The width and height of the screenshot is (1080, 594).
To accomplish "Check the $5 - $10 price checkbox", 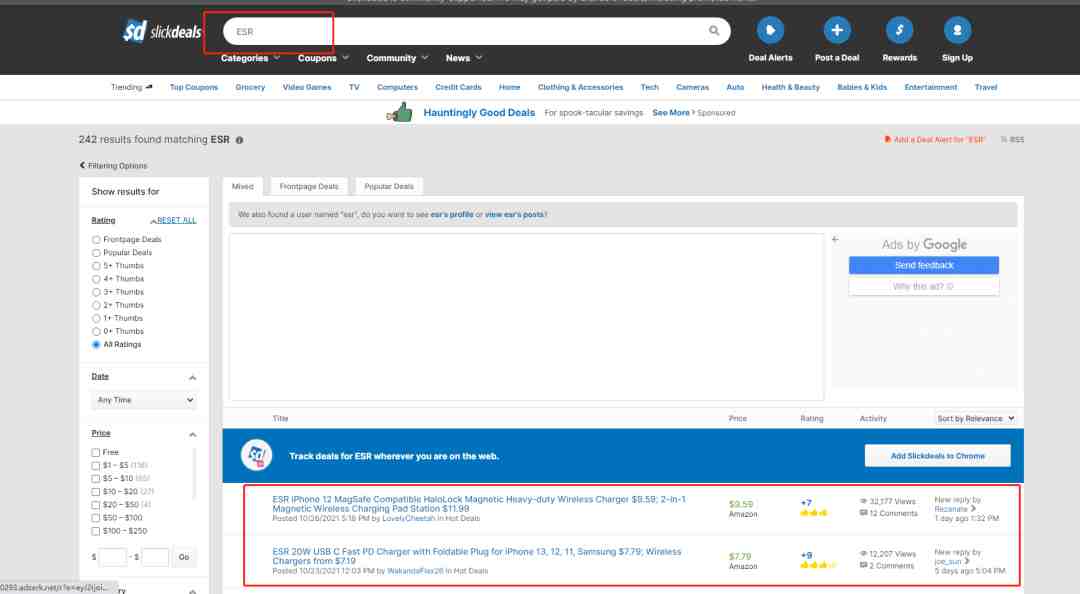I will coord(96,479).
